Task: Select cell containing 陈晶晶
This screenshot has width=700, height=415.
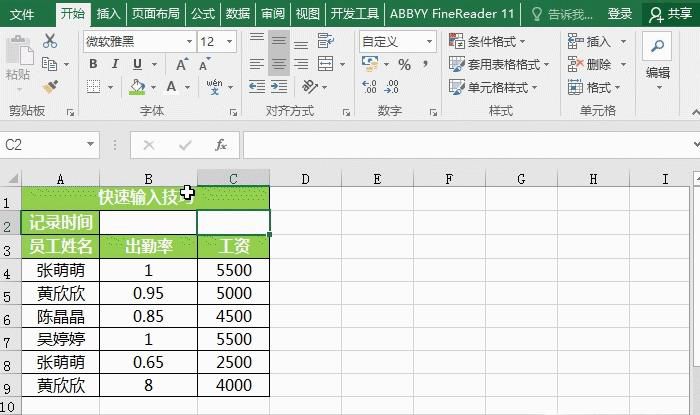Action: 60,316
